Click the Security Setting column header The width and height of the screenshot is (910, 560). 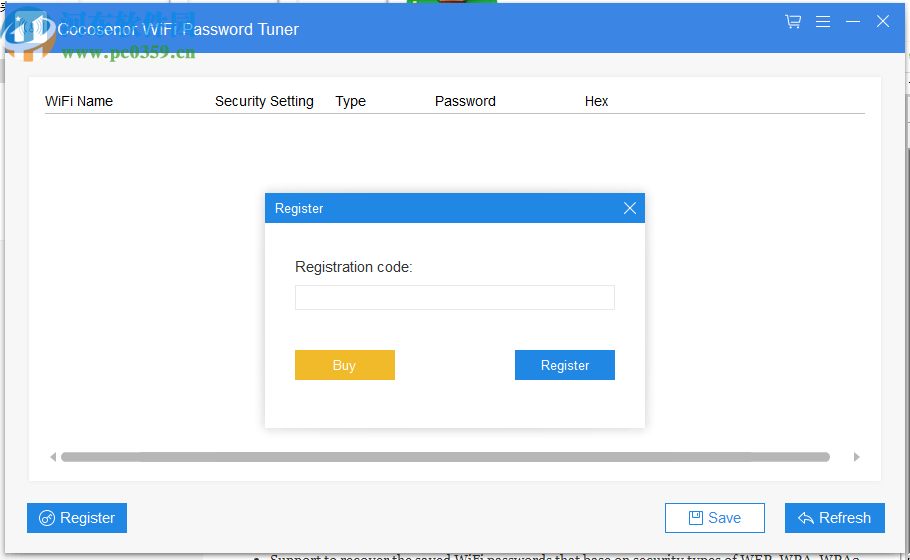264,101
